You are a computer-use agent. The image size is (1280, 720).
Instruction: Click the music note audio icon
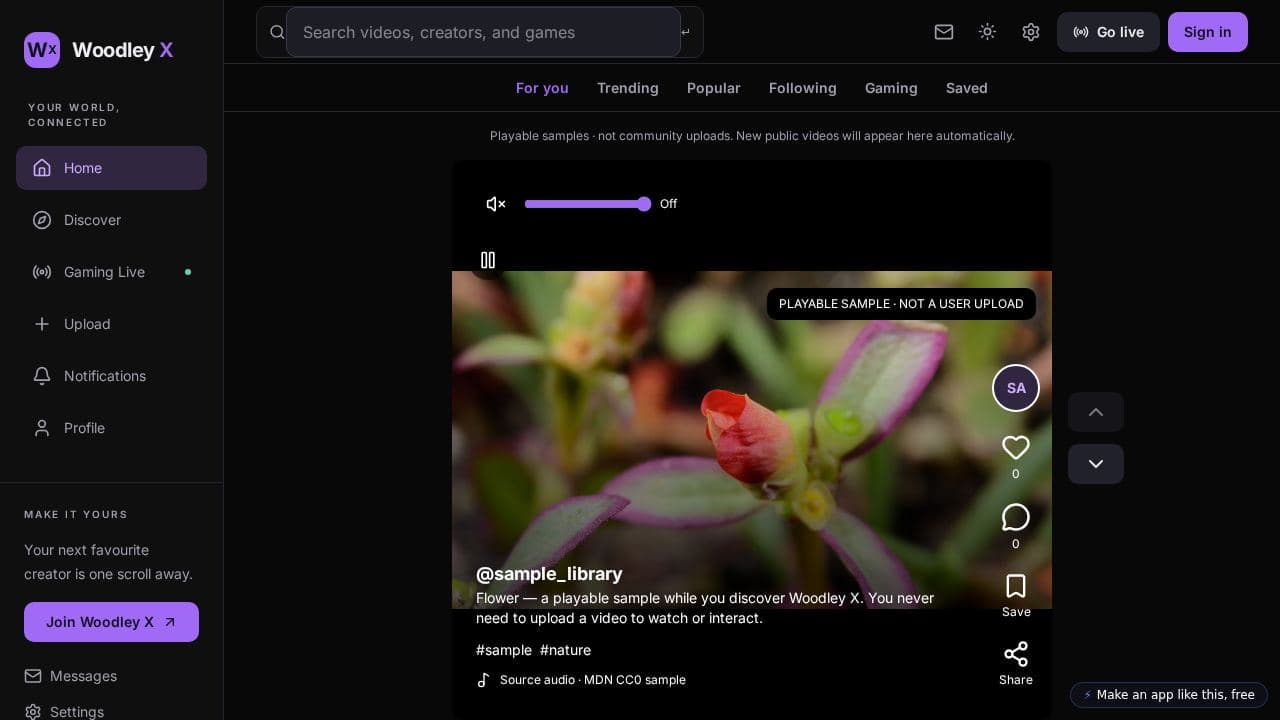(484, 680)
